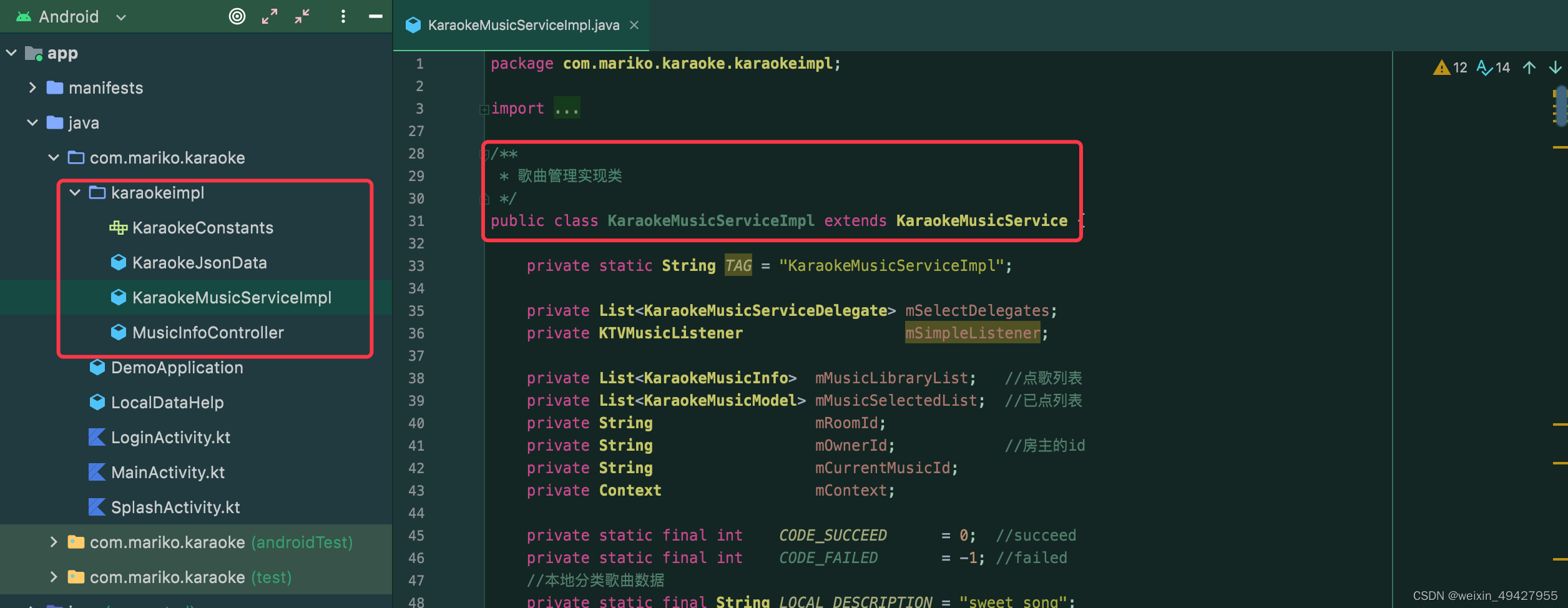Click the manifests folder icon
The height and width of the screenshot is (608, 1568).
pos(55,88)
